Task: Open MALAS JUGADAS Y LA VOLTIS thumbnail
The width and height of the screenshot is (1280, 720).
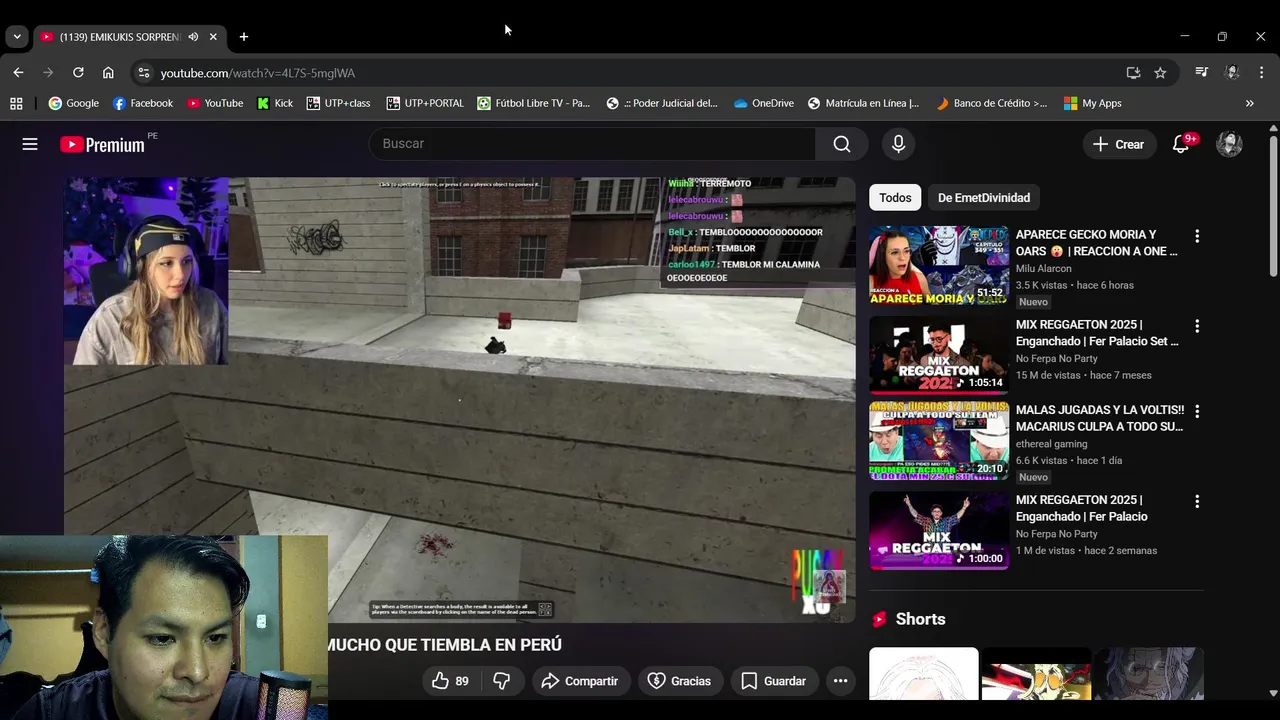Action: pyautogui.click(x=939, y=441)
